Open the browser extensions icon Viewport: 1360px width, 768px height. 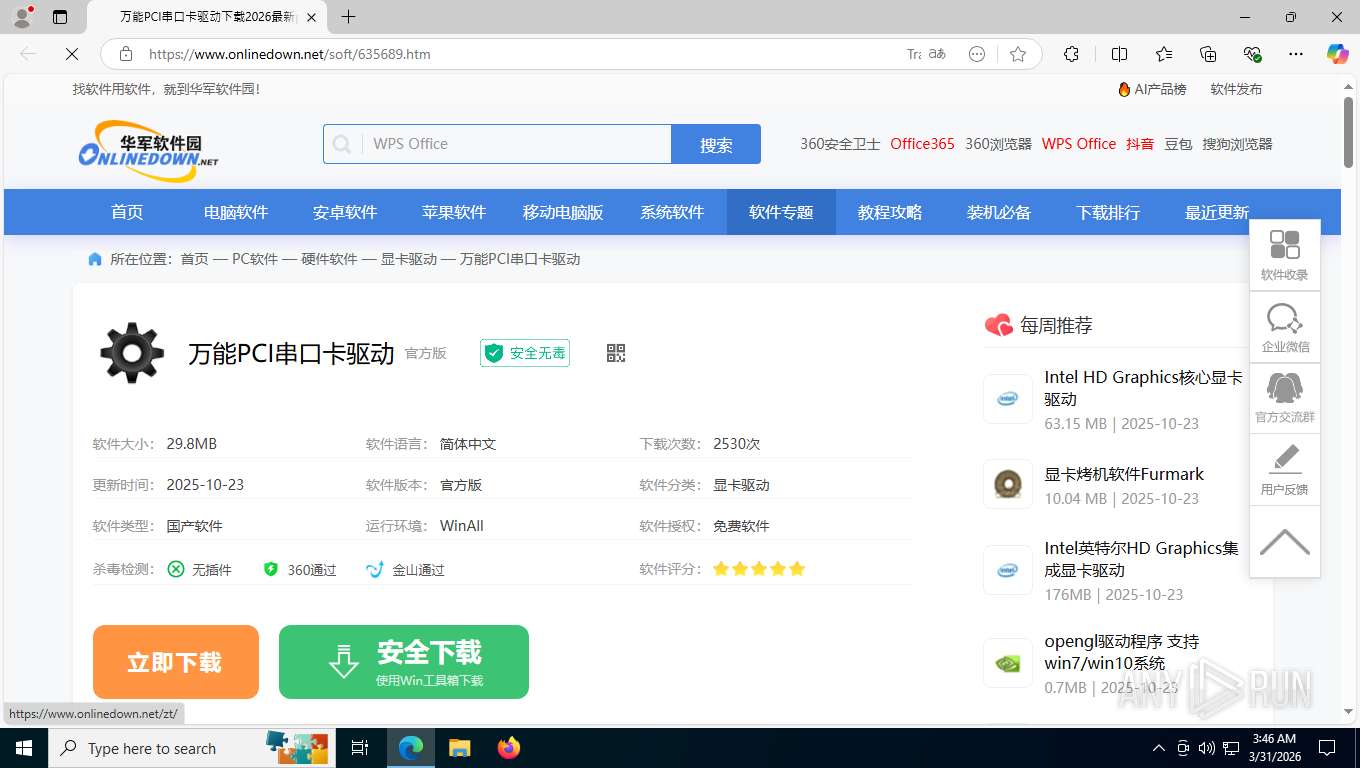pyautogui.click(x=1071, y=54)
